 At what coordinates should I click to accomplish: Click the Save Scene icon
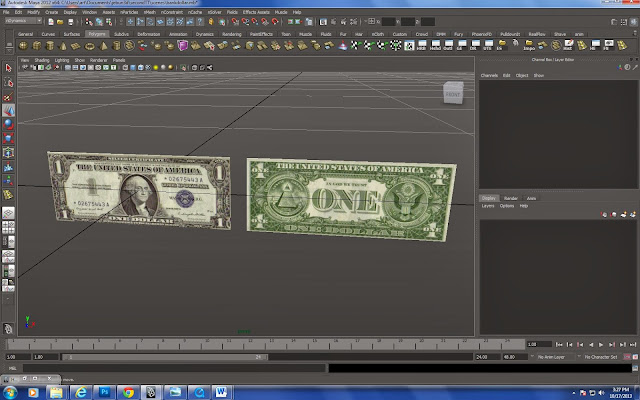tap(70, 22)
